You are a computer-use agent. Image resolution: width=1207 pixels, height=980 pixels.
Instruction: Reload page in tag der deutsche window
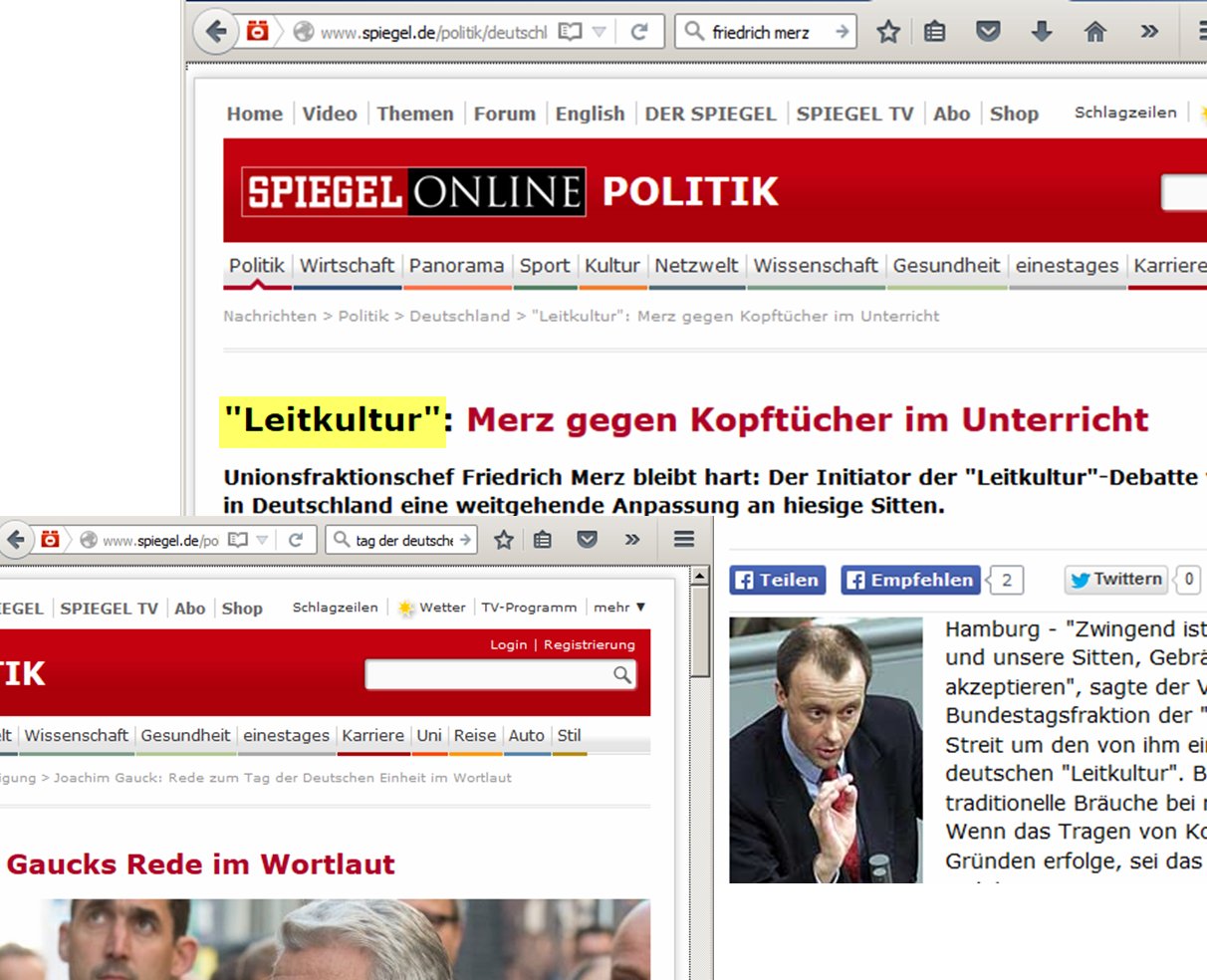pyautogui.click(x=296, y=540)
